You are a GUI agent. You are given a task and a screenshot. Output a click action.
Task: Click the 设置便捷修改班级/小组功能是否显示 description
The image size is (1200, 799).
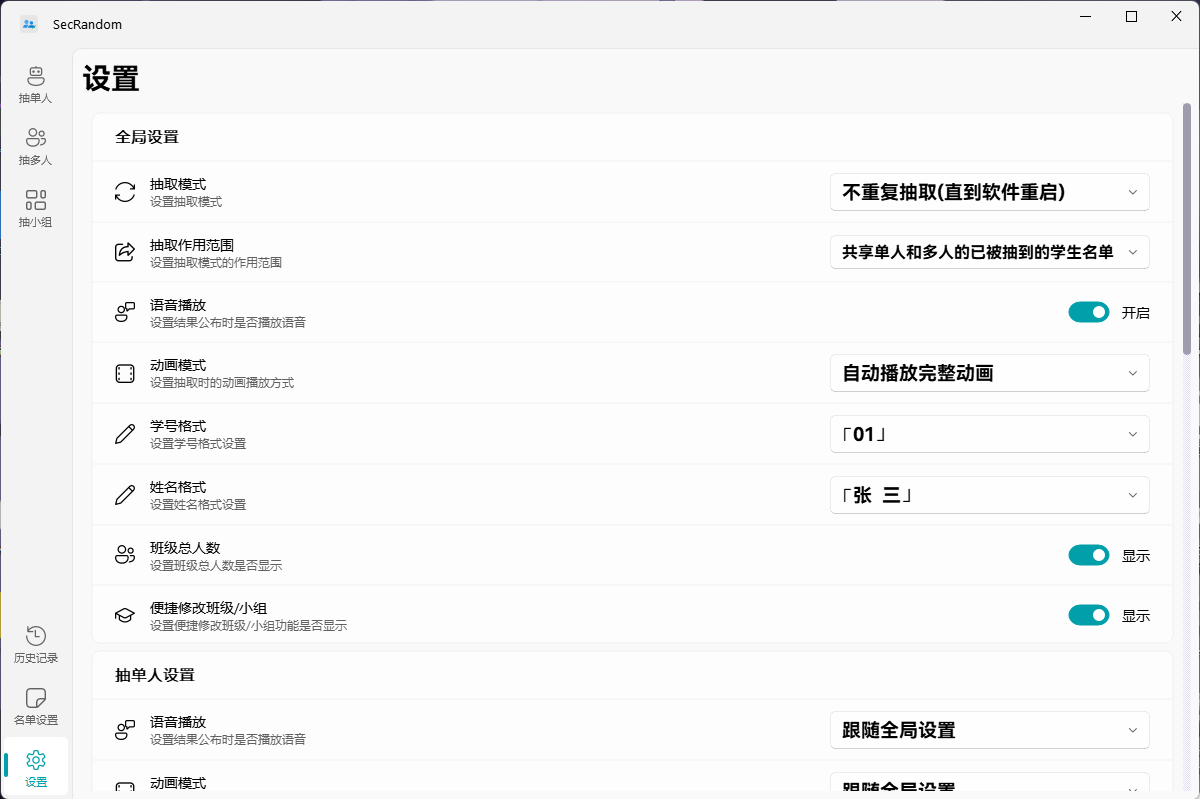pyautogui.click(x=249, y=626)
